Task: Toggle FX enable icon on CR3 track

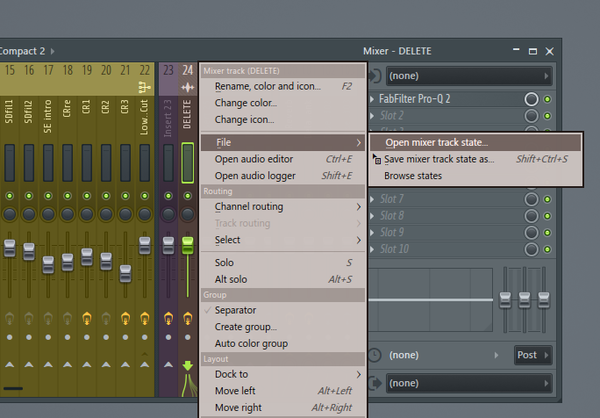Action: tap(125, 318)
